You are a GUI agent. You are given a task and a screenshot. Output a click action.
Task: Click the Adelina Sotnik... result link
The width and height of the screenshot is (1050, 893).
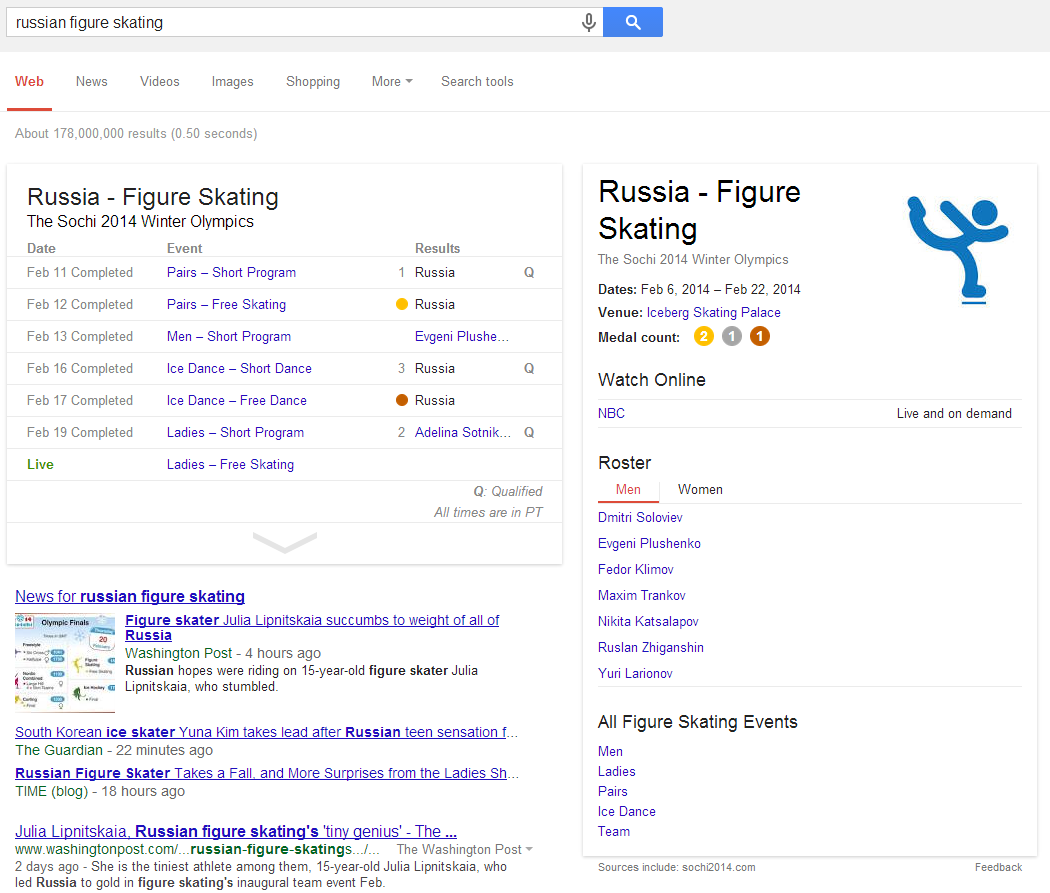[x=463, y=432]
